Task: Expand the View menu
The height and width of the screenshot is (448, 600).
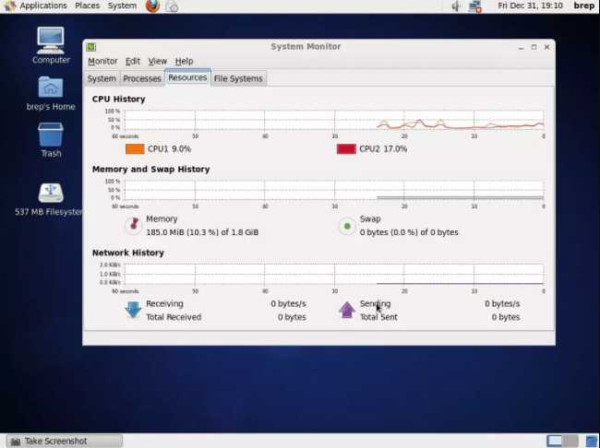Action: [x=158, y=61]
